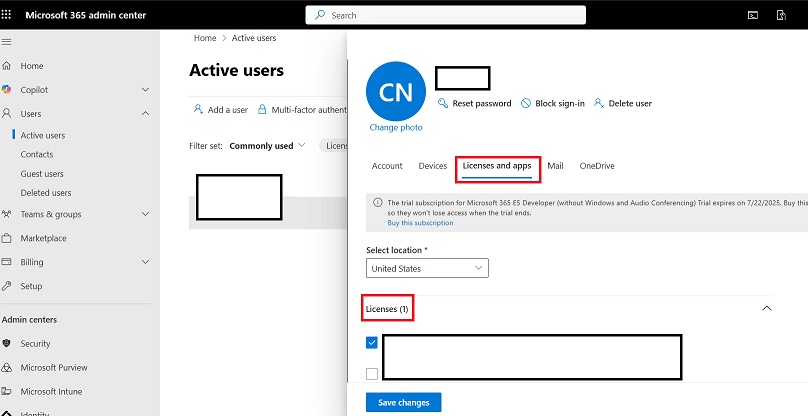Click the document icon in top header

[x=781, y=15]
